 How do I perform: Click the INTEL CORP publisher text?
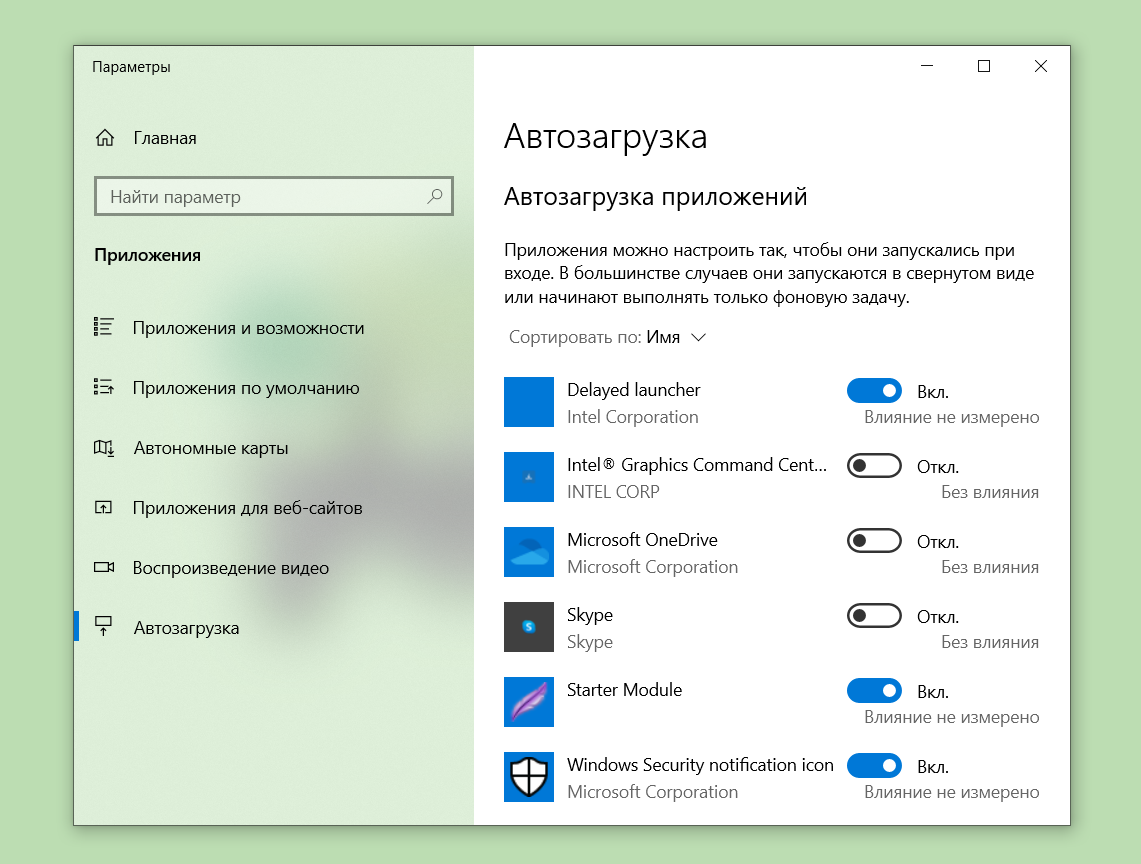pyautogui.click(x=613, y=491)
